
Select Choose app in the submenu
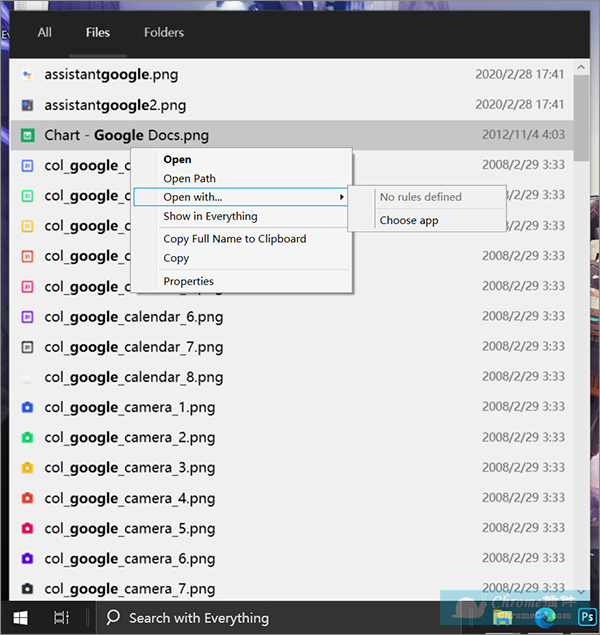tap(409, 220)
